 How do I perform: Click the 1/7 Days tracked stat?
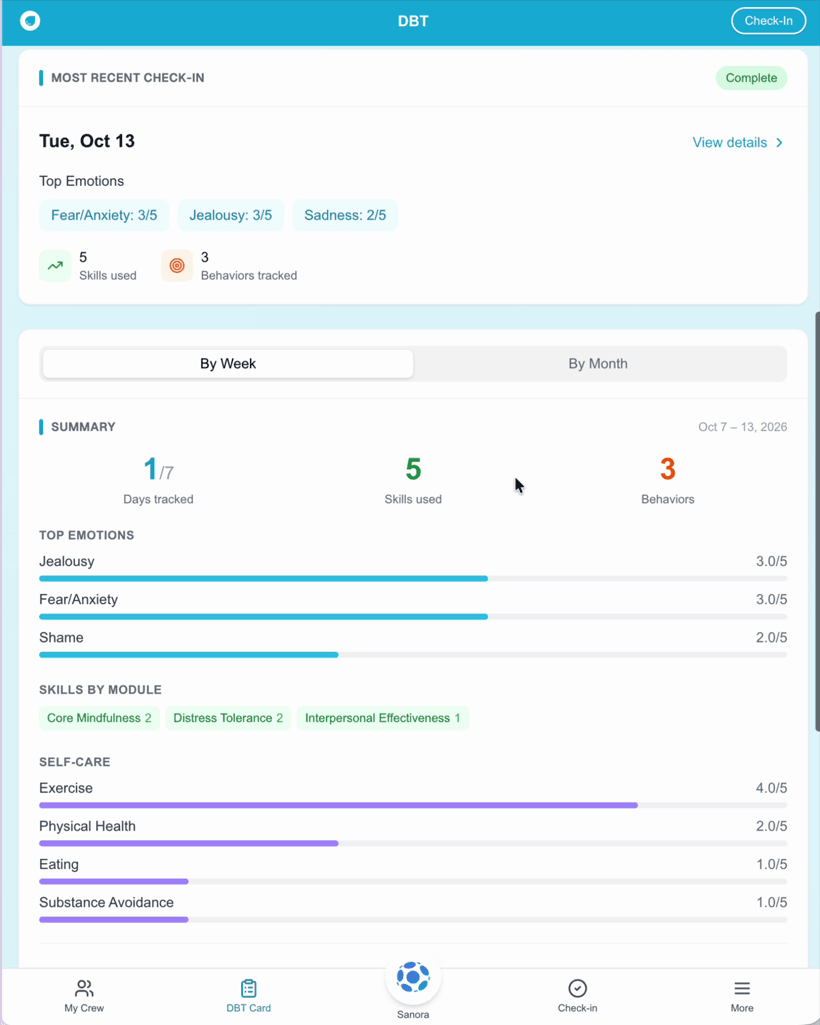[x=158, y=481]
